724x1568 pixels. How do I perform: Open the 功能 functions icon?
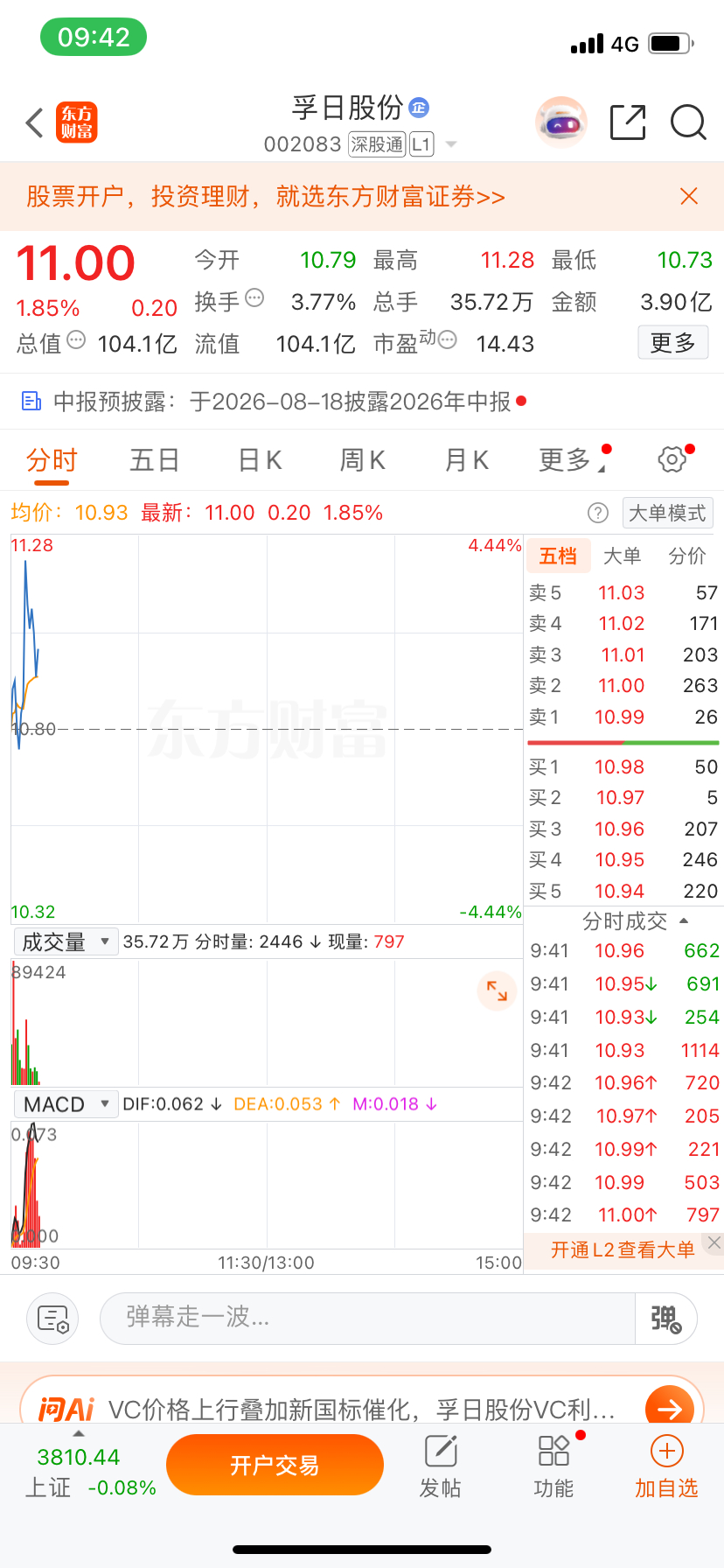[x=553, y=1466]
